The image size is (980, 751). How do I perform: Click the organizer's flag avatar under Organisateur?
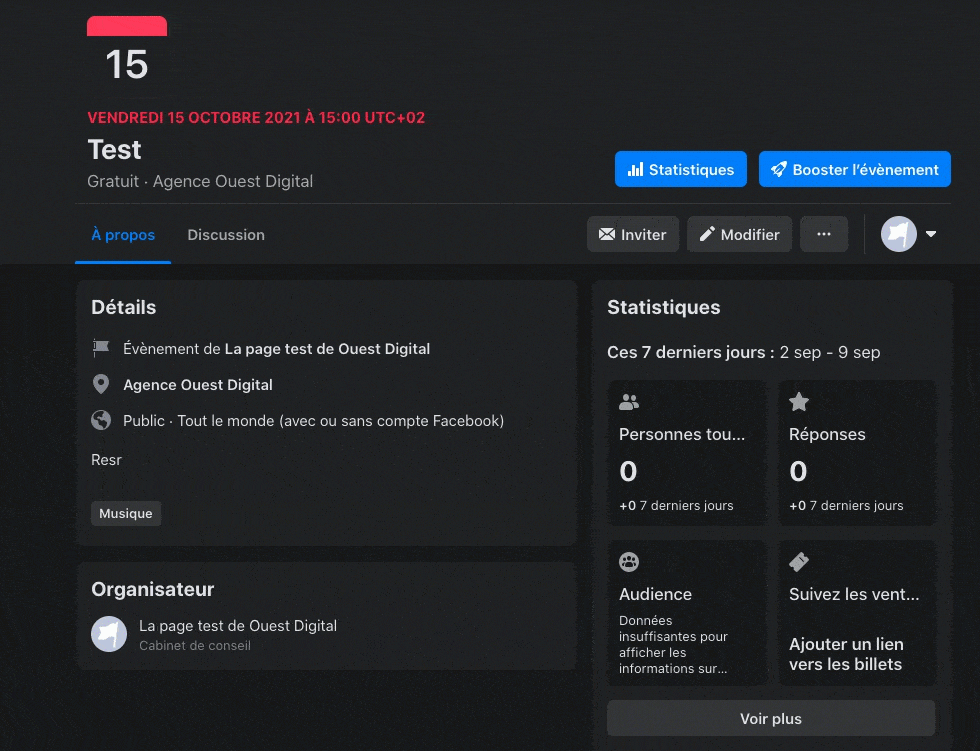109,634
